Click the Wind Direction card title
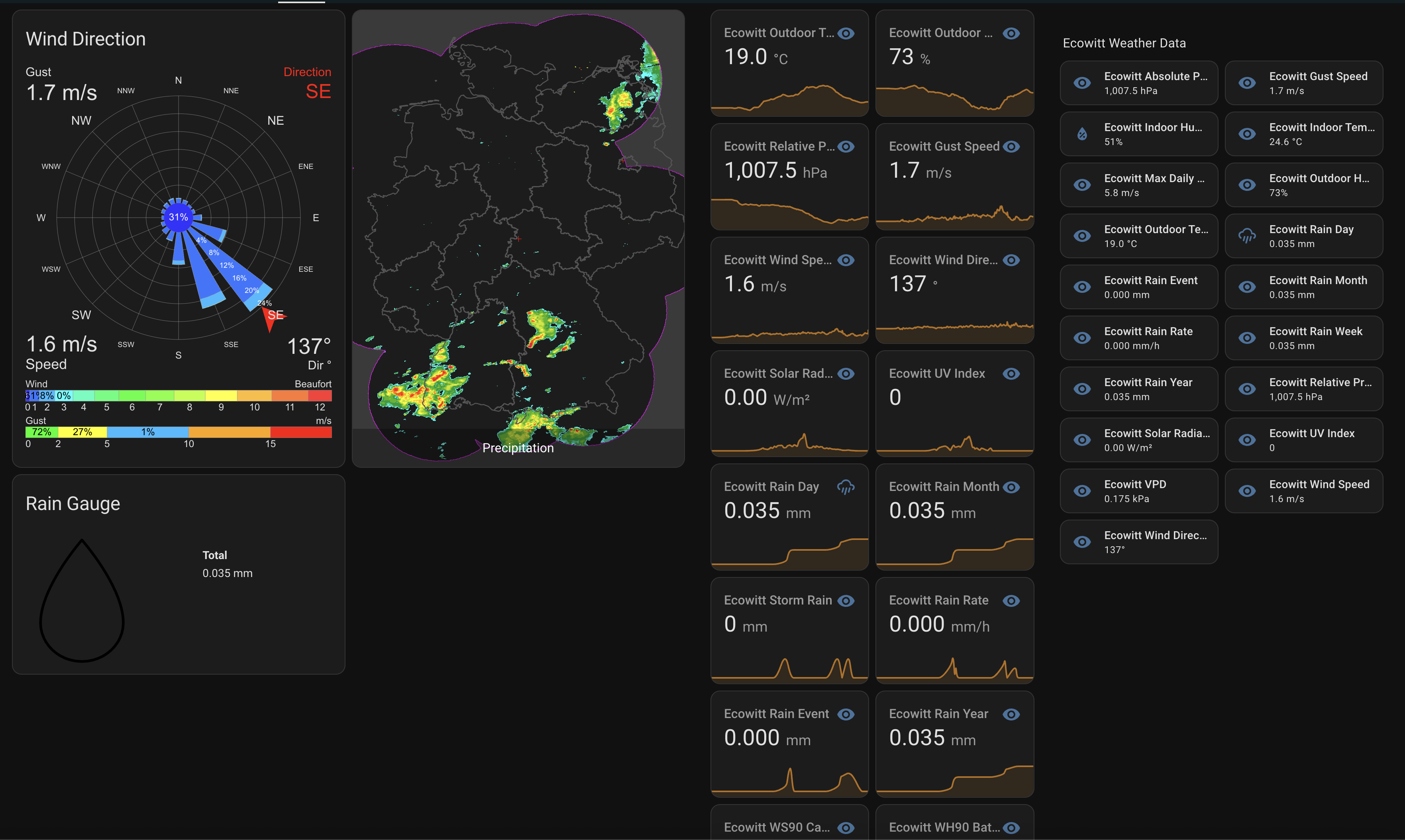The height and width of the screenshot is (840, 1405). (x=85, y=39)
